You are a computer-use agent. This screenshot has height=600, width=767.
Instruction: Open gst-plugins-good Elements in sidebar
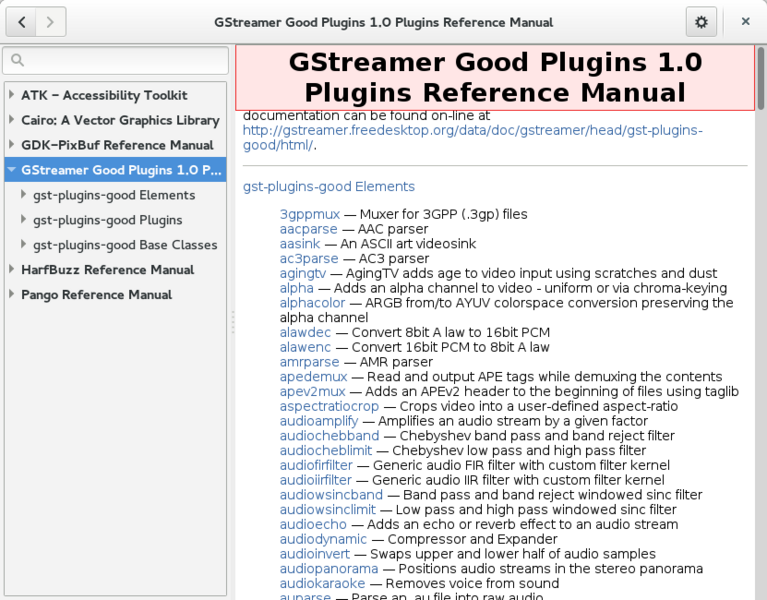[x=114, y=195]
